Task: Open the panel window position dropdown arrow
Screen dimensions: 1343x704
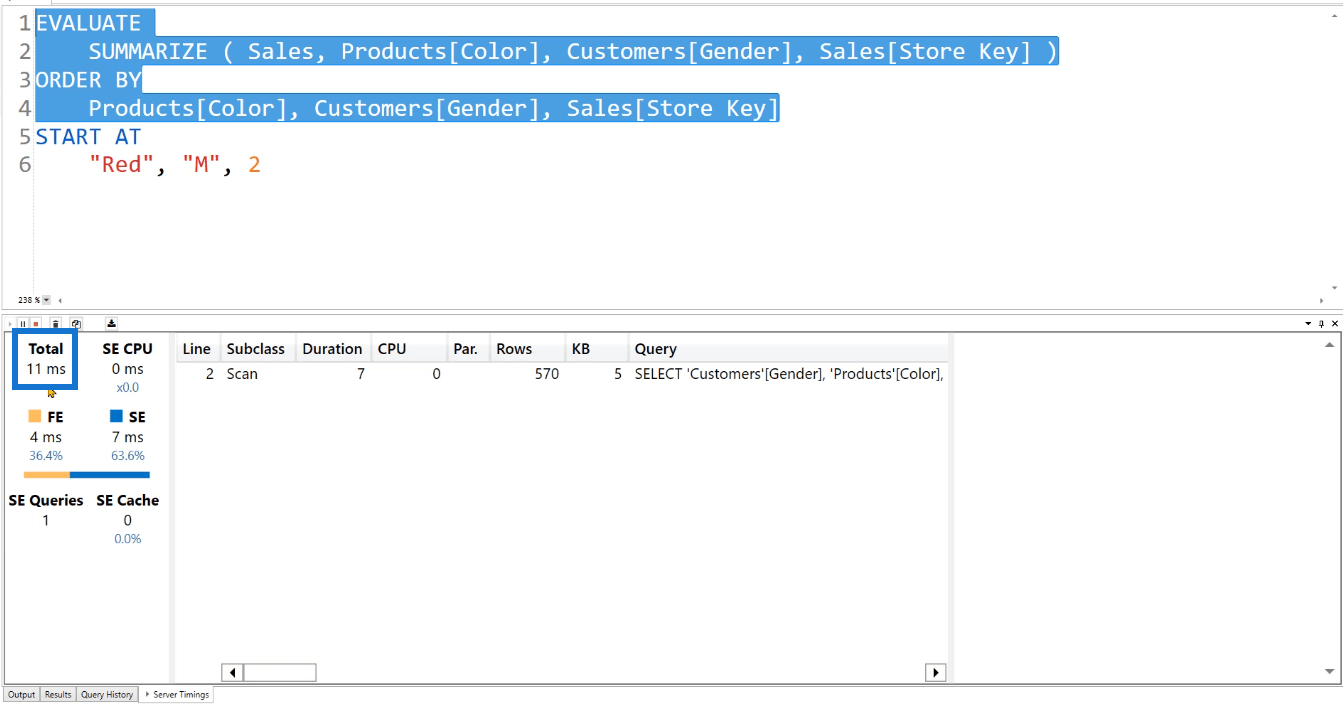Action: pos(1309,324)
